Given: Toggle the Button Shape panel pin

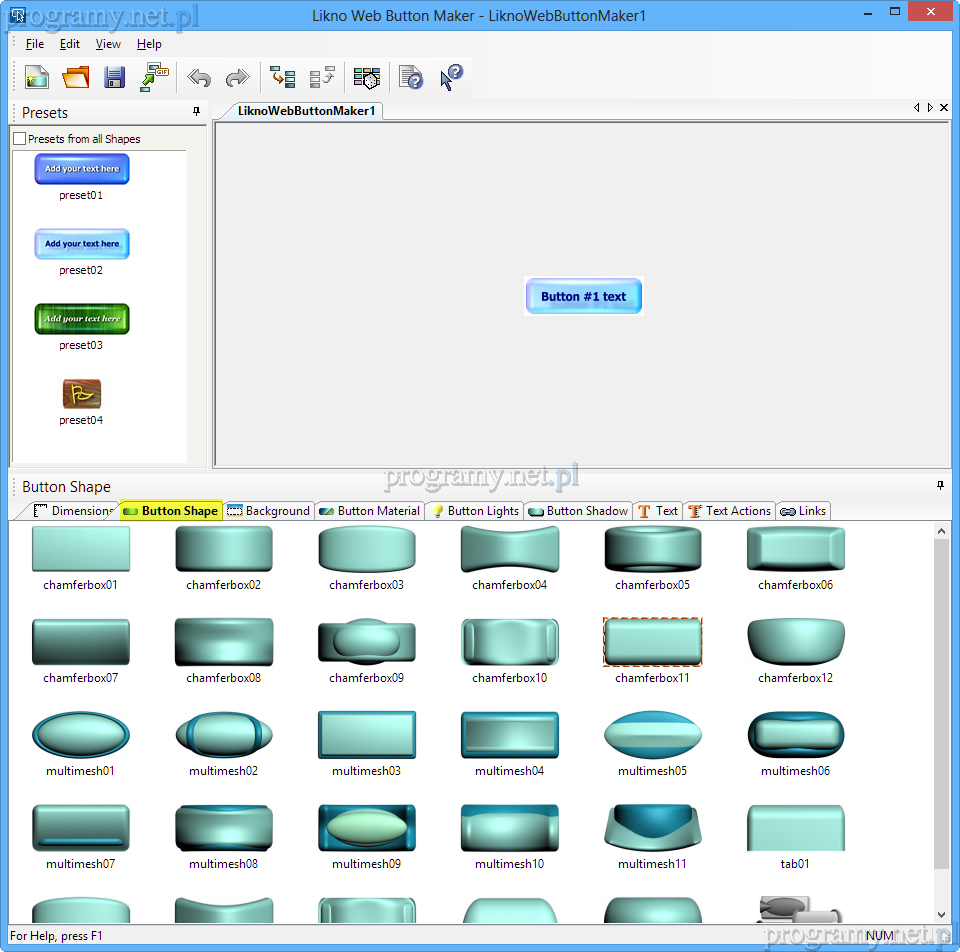Looking at the screenshot, I should coord(940,486).
